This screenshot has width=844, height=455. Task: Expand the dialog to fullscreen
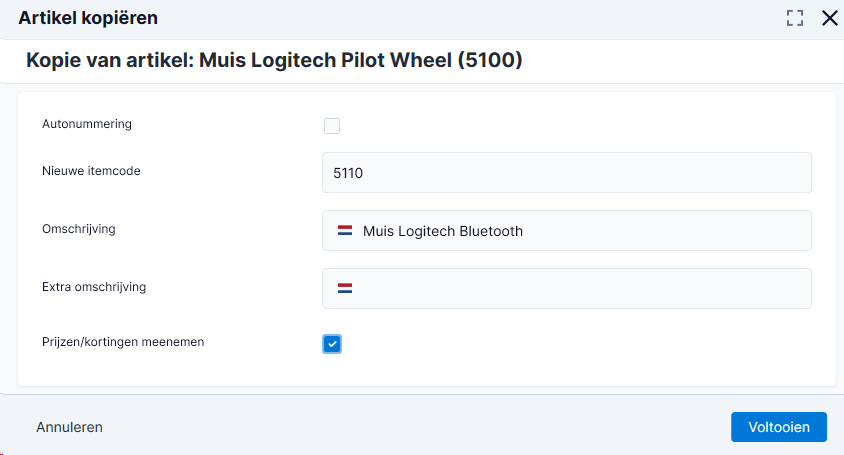click(794, 18)
